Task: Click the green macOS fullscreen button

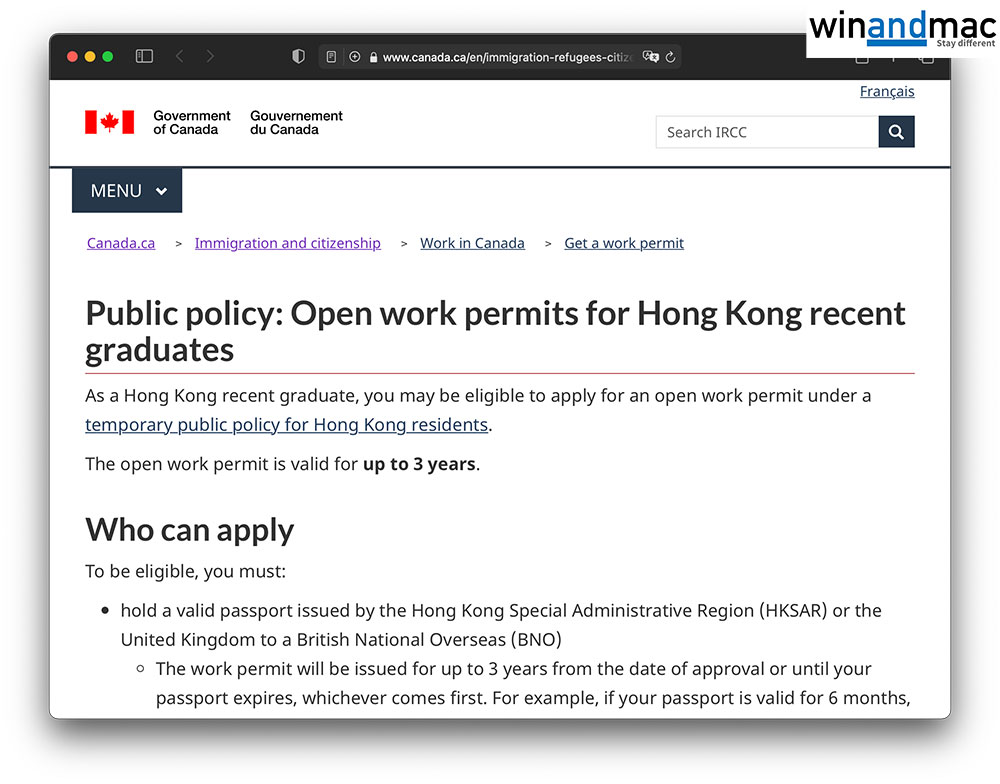Action: 108,57
